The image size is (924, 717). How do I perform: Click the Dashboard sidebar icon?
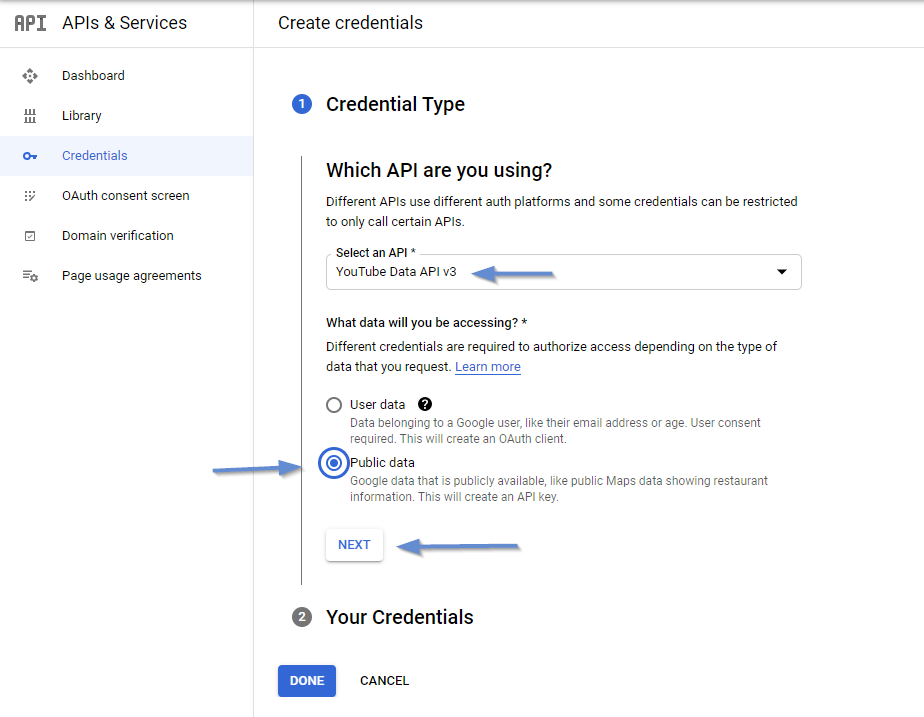[30, 76]
